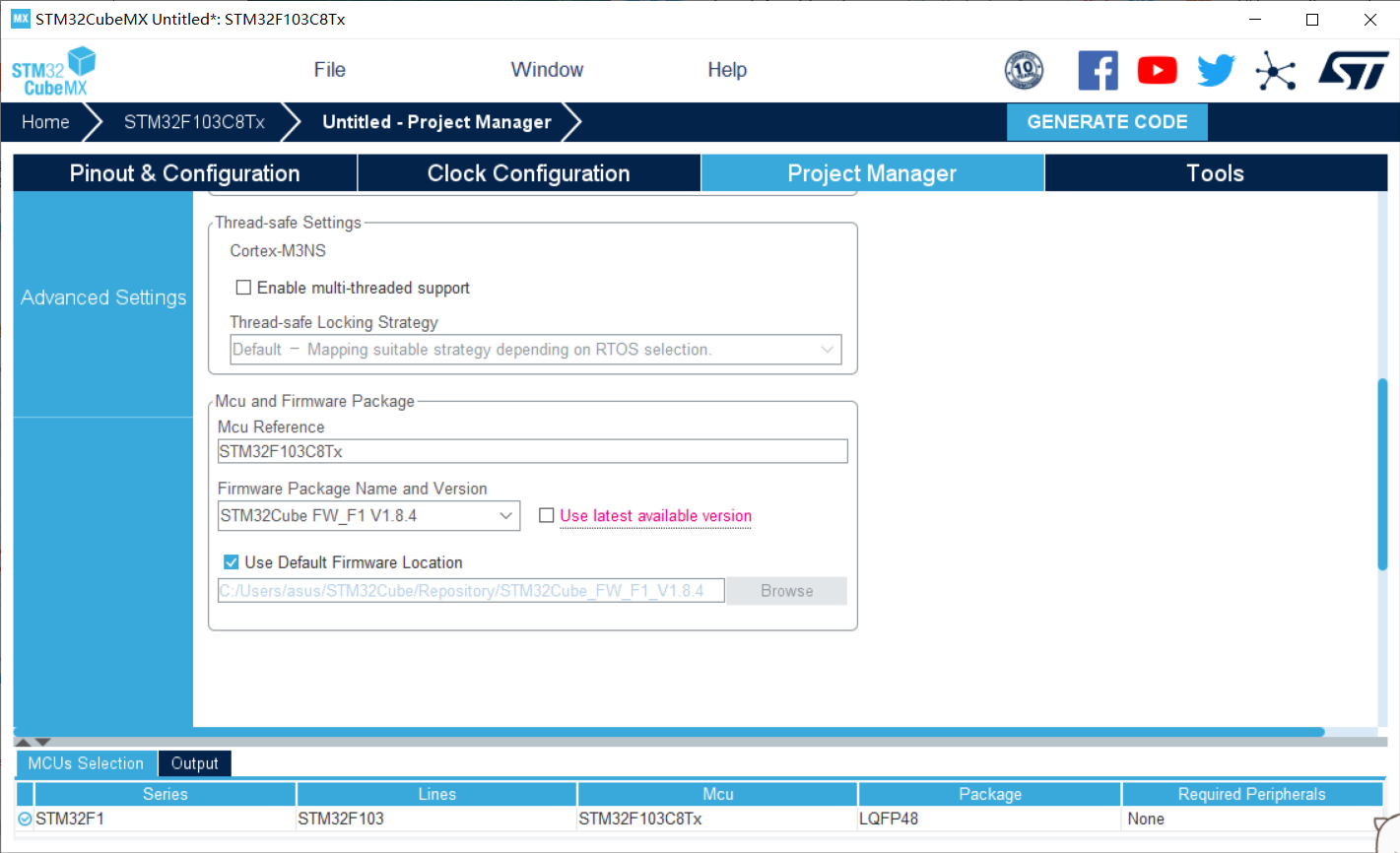Click the Use latest available version link
1400x853 pixels.
point(655,516)
